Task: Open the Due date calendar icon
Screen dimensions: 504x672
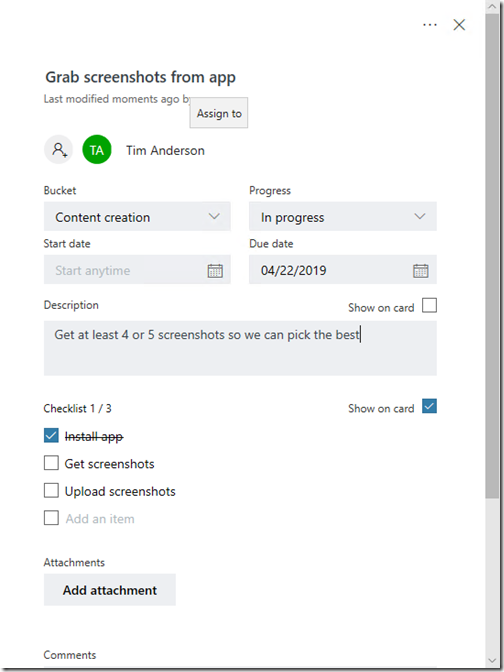Action: click(420, 270)
